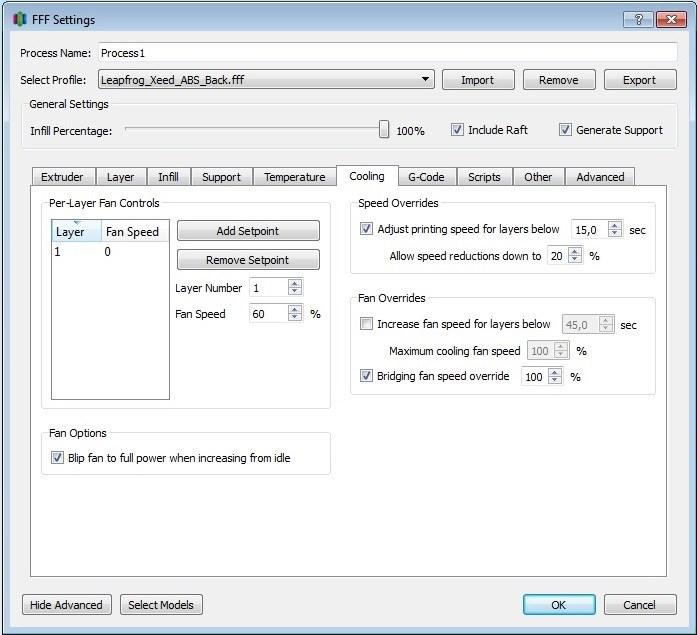Click the Fan Speed column header
Screen dimensions: 697x635
(135, 232)
